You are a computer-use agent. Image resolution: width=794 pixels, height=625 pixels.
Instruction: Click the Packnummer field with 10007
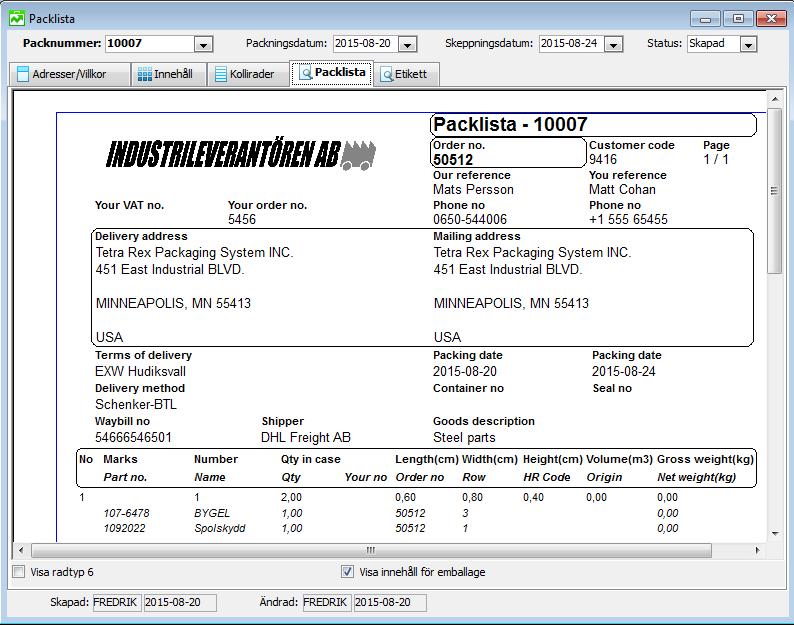(150, 44)
